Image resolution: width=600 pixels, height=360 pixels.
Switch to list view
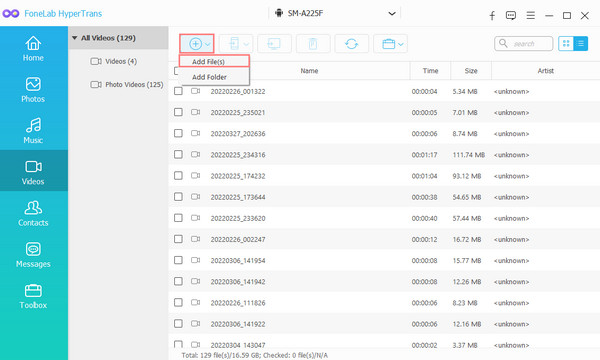point(580,44)
